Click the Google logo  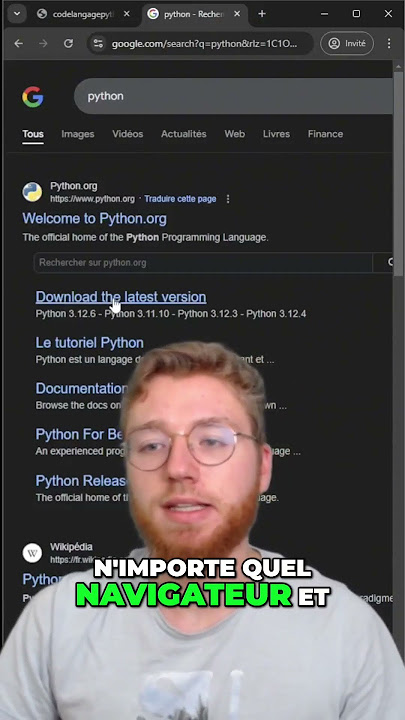tap(33, 97)
